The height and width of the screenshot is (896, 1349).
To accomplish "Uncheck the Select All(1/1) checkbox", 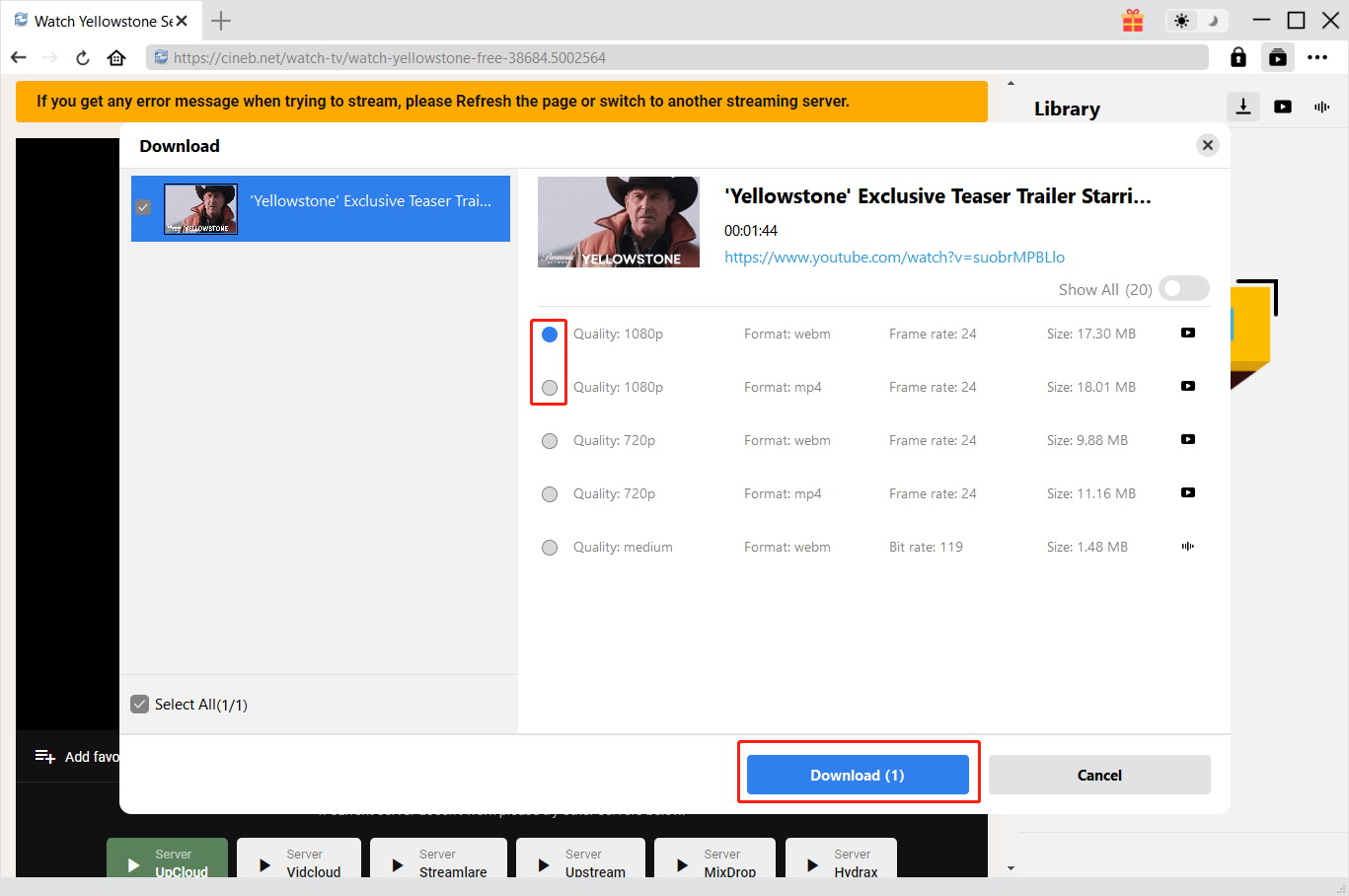I will coord(140,705).
